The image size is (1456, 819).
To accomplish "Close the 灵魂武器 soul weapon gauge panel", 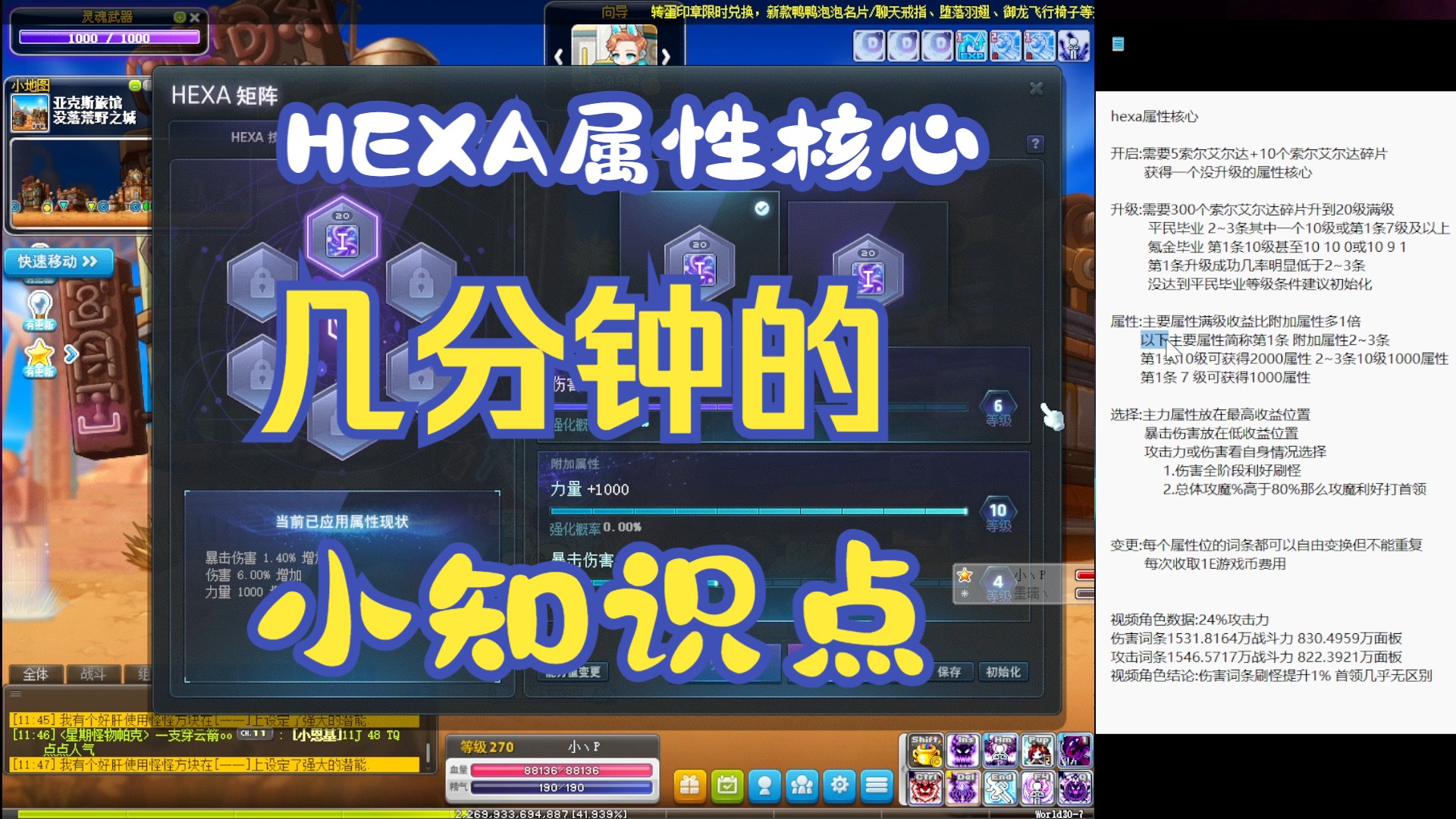I will coord(195,17).
